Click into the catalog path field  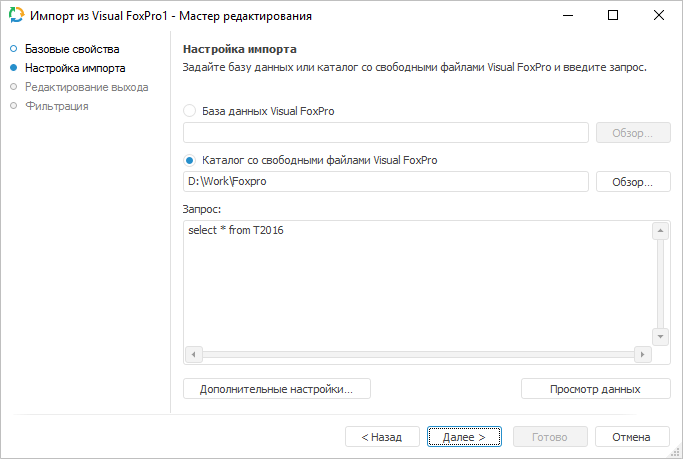pyautogui.click(x=386, y=182)
